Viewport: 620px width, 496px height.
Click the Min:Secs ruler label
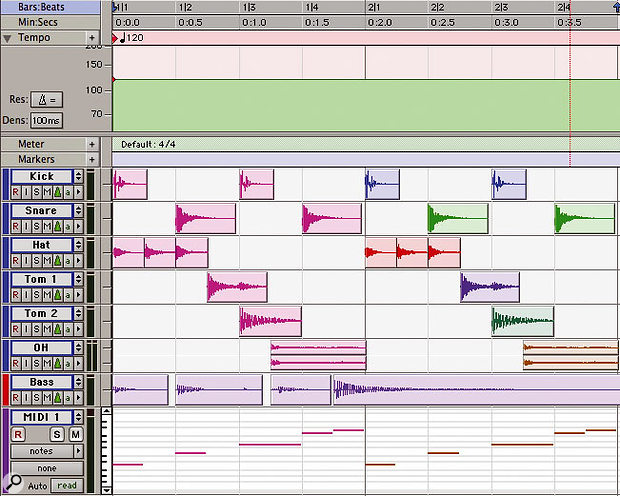(x=38, y=22)
